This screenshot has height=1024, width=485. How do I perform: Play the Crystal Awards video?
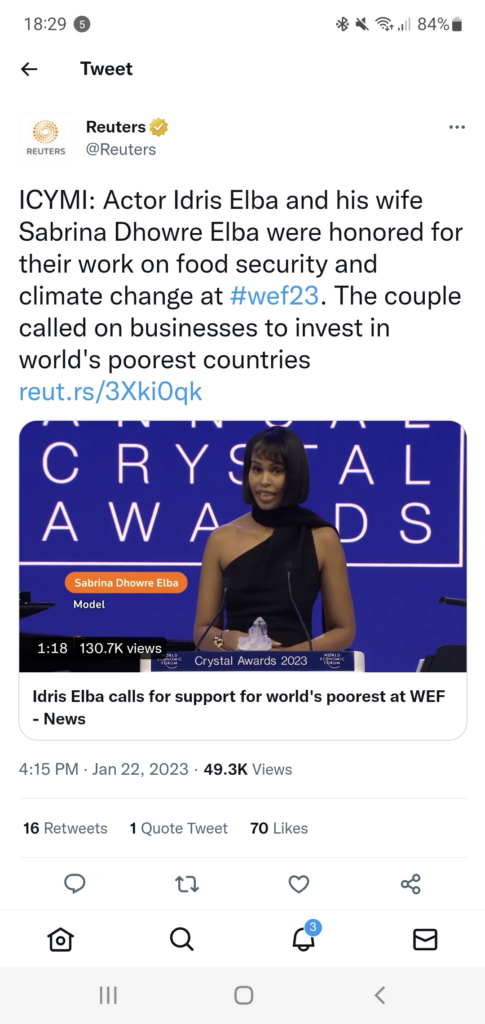pos(243,547)
